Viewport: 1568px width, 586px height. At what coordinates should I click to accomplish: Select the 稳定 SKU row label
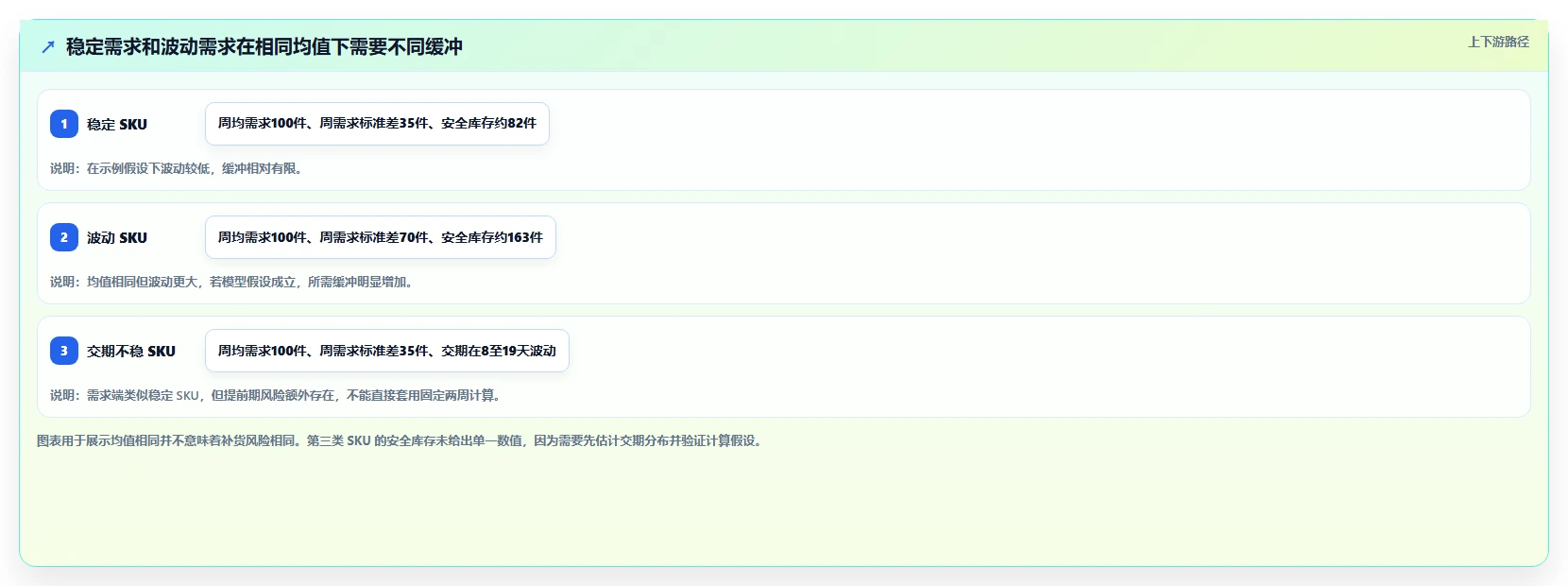pos(117,124)
